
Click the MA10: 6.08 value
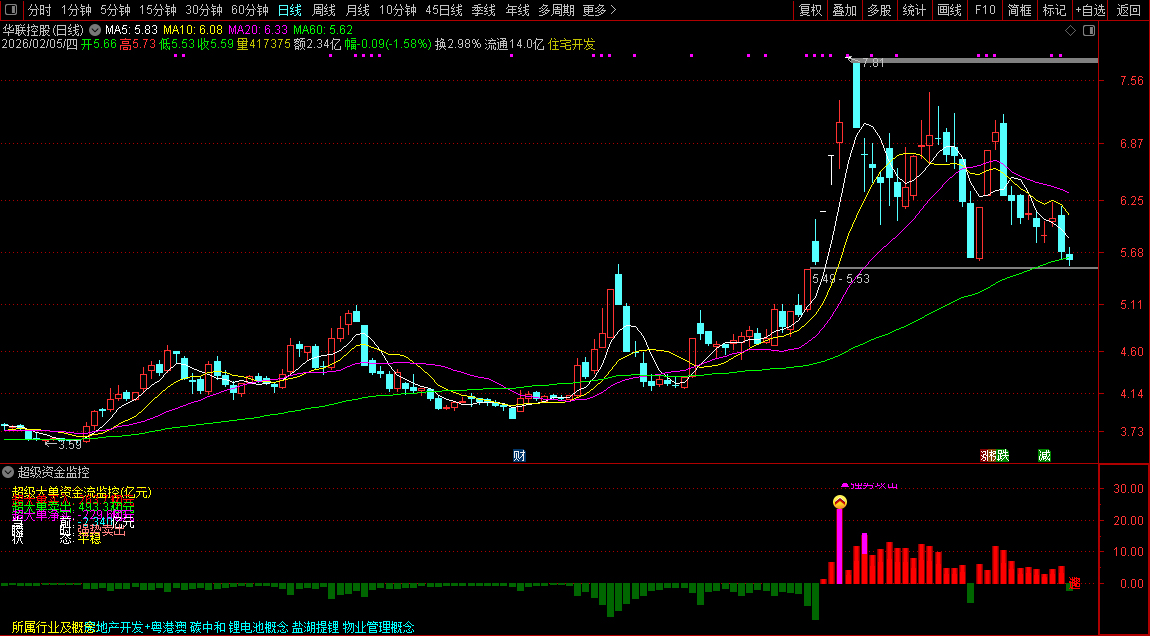point(193,30)
